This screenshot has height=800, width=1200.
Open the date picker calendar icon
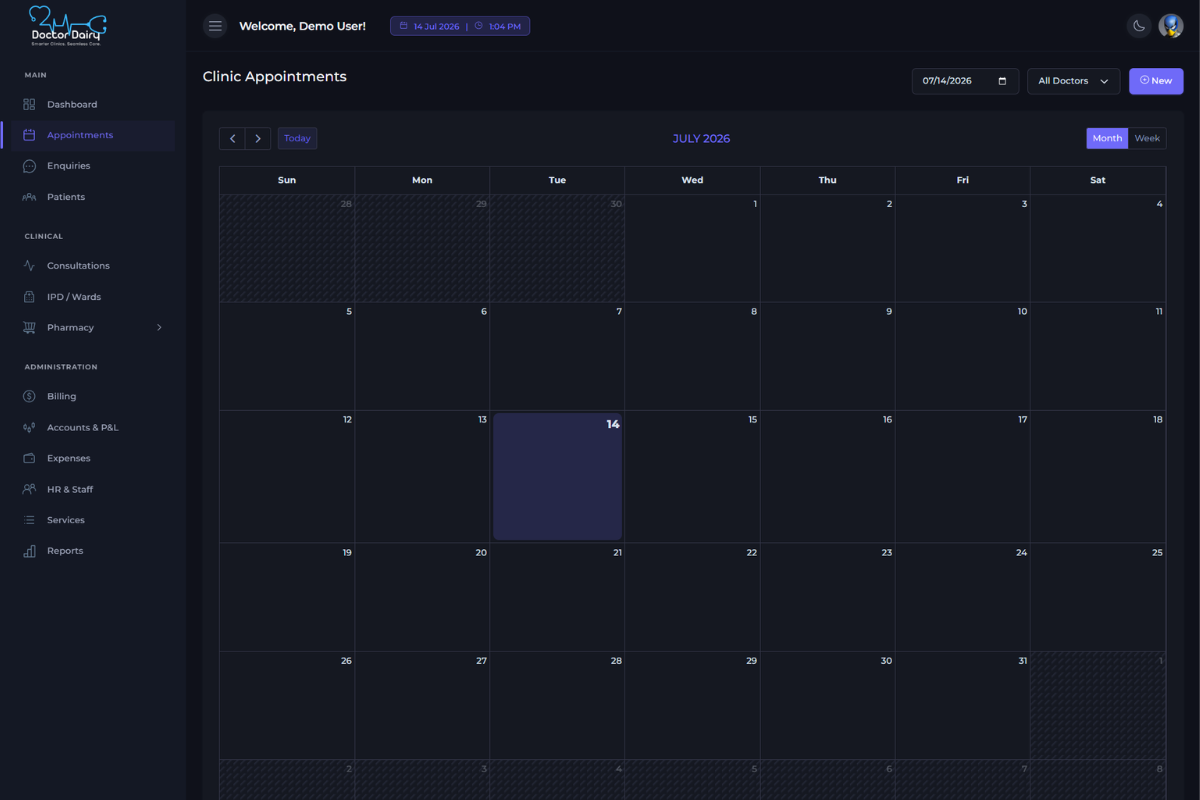click(x=1003, y=81)
